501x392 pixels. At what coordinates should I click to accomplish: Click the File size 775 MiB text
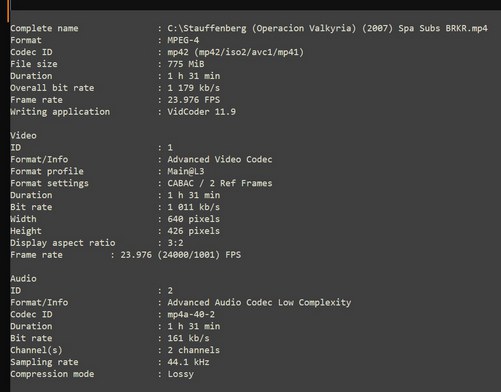tap(186, 64)
